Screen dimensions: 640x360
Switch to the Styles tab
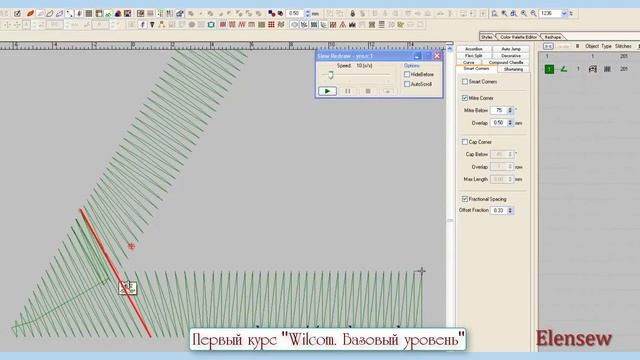coord(487,37)
